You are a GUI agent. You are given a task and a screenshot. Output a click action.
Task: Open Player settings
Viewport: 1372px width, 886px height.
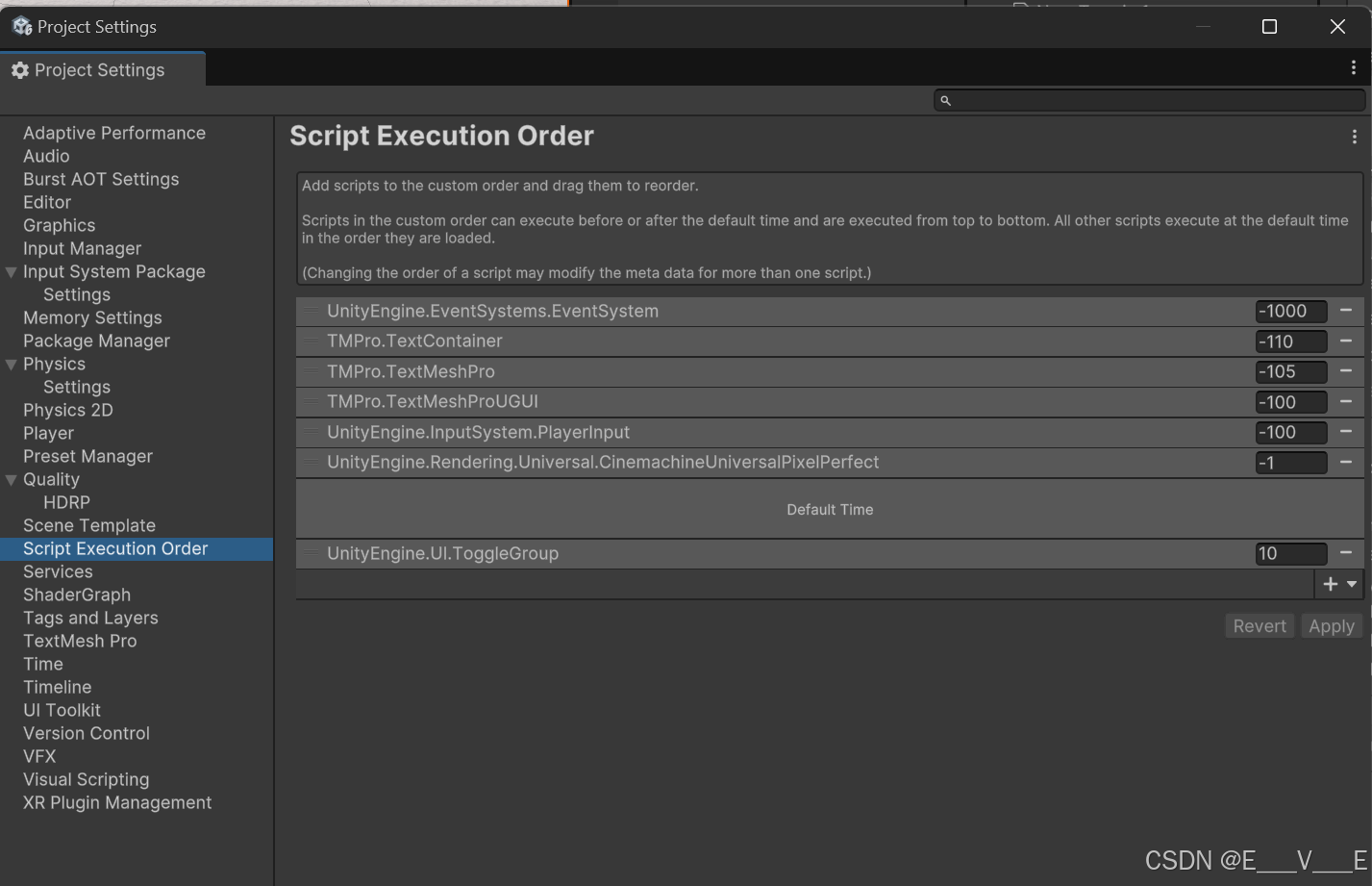(48, 433)
